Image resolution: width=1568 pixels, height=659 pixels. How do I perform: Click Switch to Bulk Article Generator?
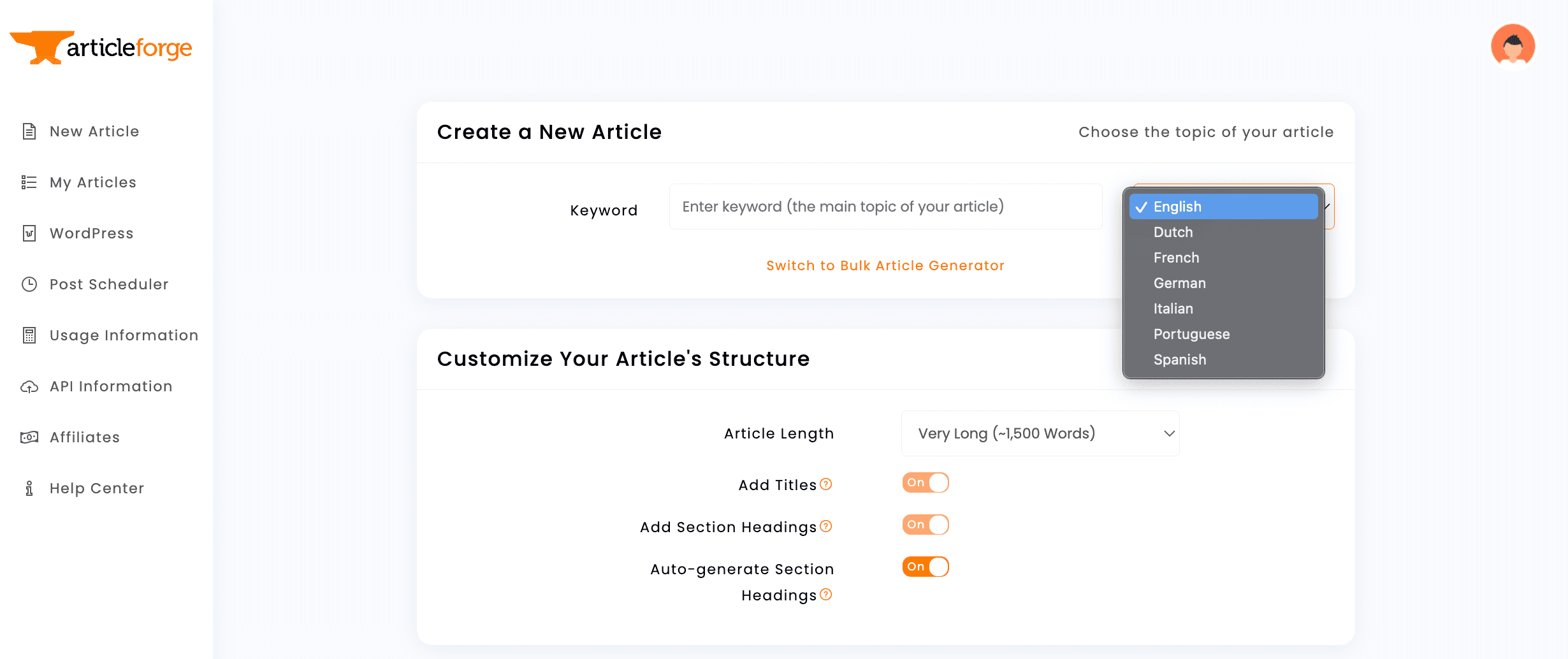[x=885, y=265]
